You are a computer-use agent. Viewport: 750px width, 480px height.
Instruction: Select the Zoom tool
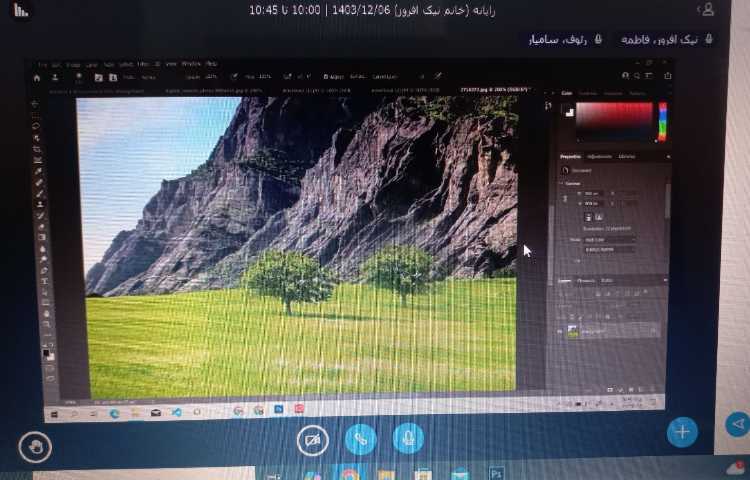(47, 325)
